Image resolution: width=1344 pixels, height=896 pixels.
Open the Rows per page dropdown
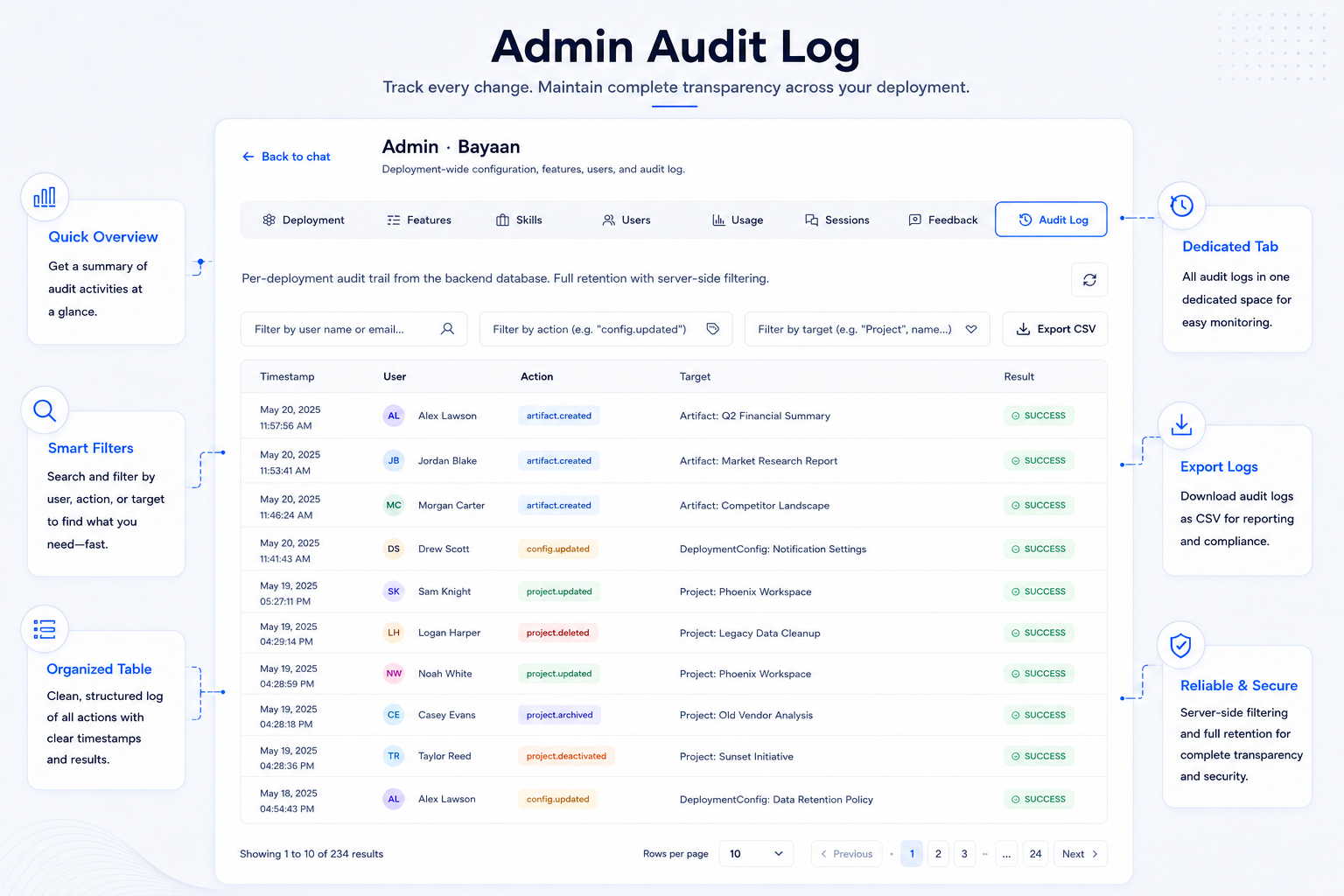click(x=756, y=854)
